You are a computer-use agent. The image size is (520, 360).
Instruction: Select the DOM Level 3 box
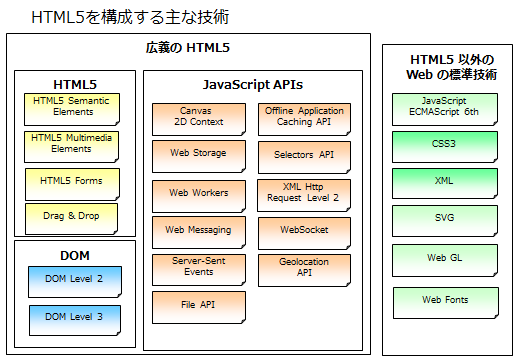pyautogui.click(x=75, y=320)
